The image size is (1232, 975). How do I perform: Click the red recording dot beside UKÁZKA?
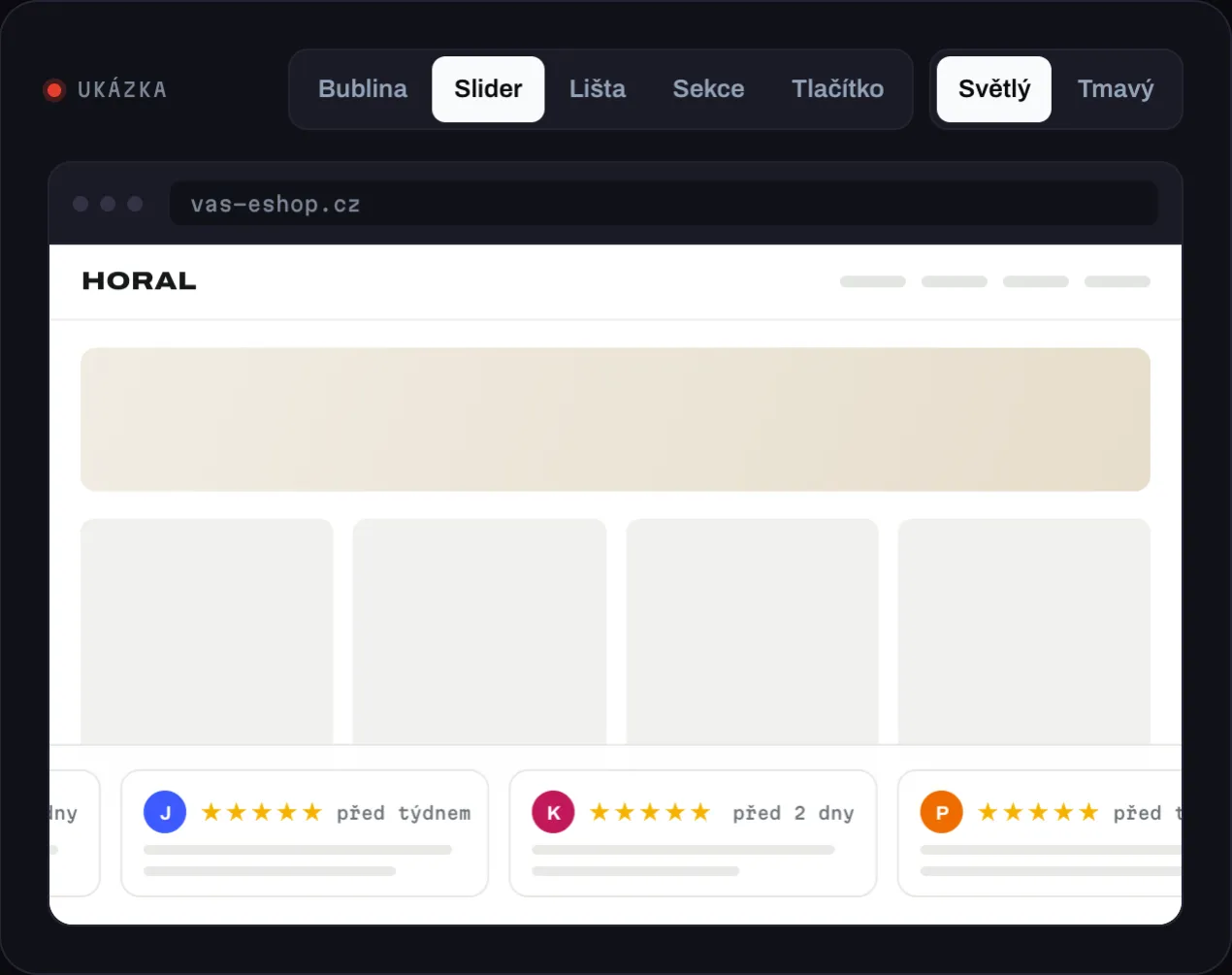click(54, 90)
